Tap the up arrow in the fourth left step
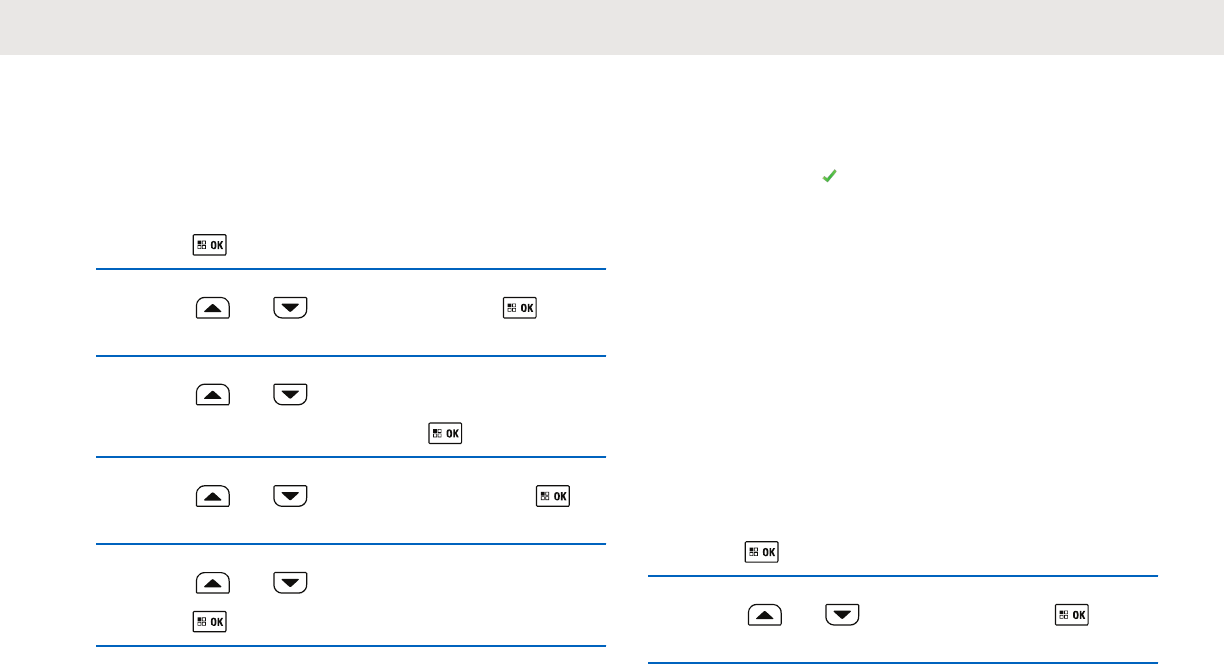 click(211, 495)
